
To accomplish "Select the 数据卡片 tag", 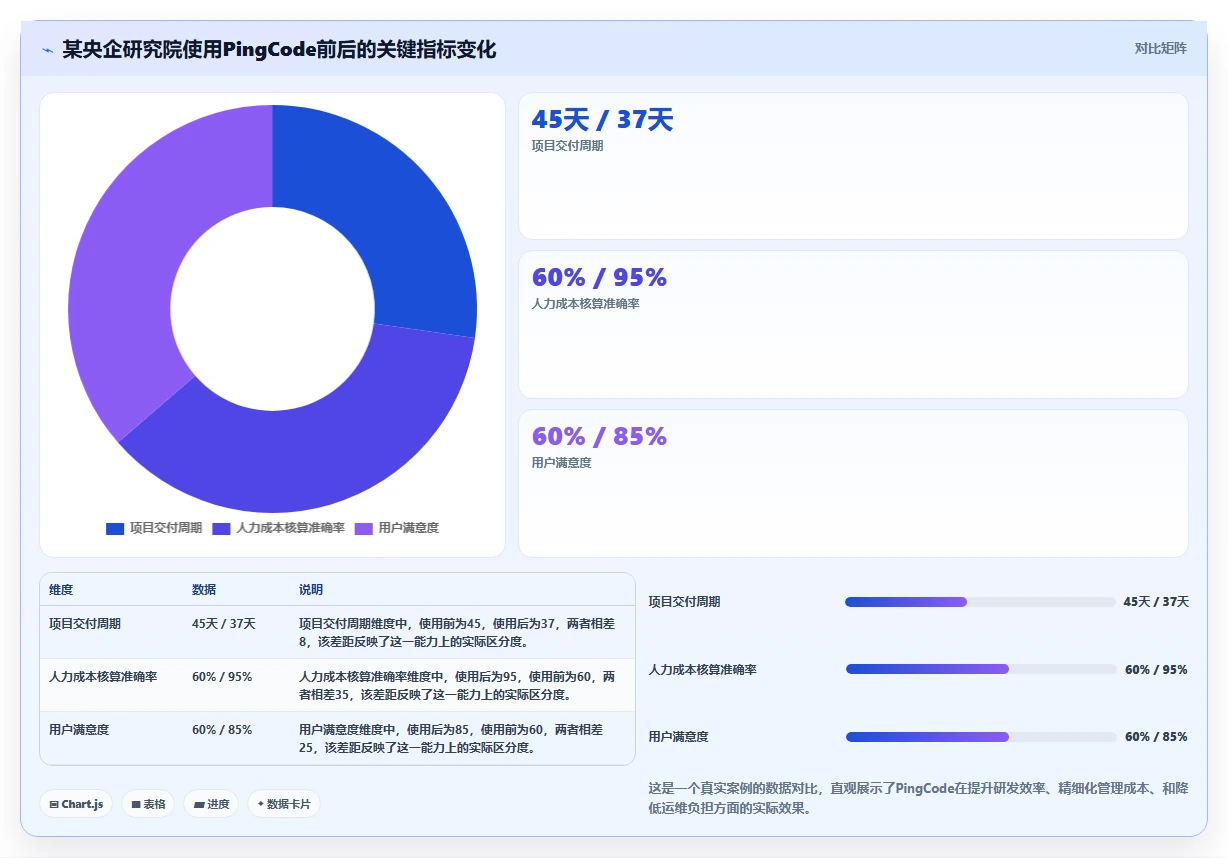I will [284, 804].
